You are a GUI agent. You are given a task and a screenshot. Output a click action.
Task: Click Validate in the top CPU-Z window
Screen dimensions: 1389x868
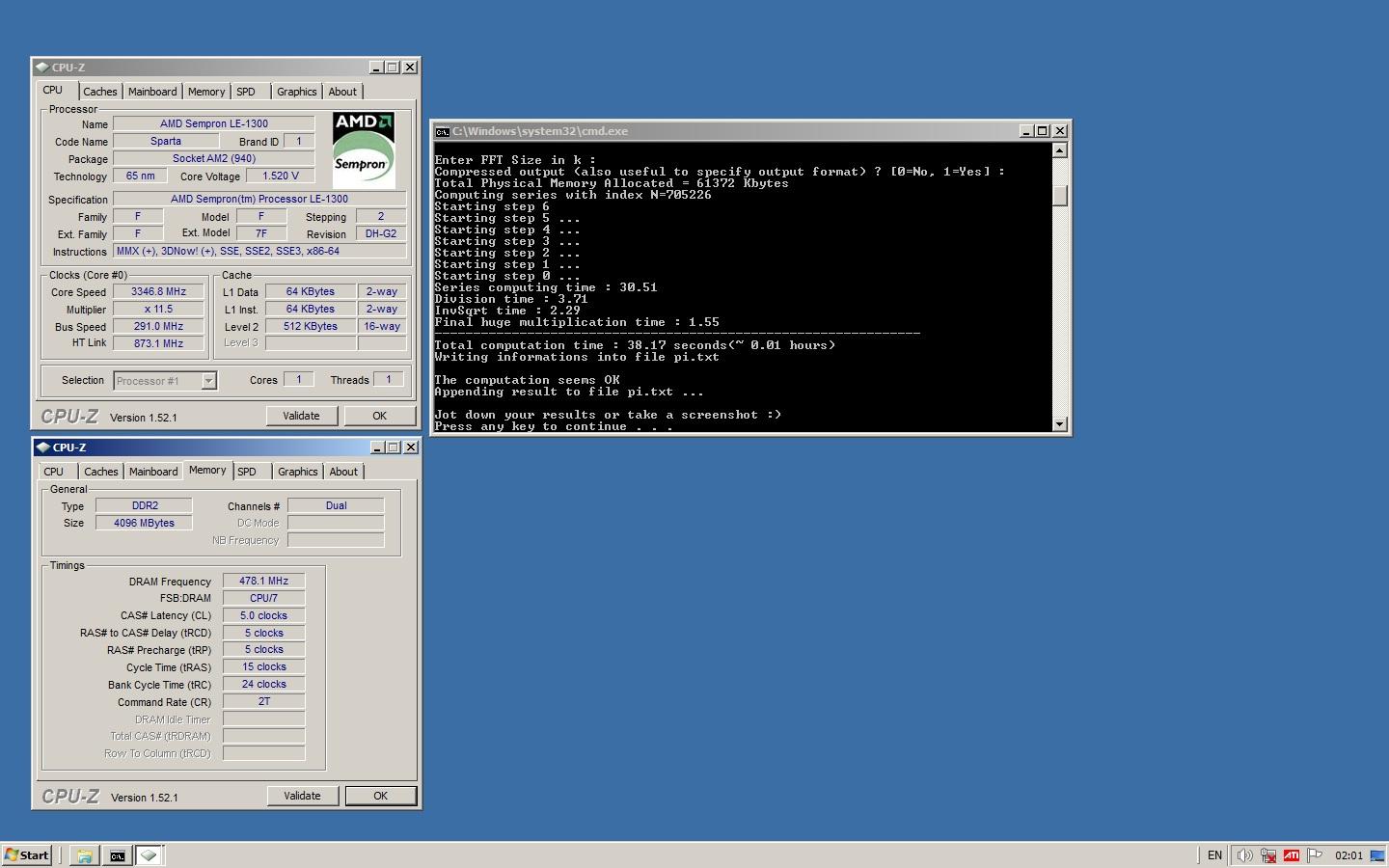[301, 416]
